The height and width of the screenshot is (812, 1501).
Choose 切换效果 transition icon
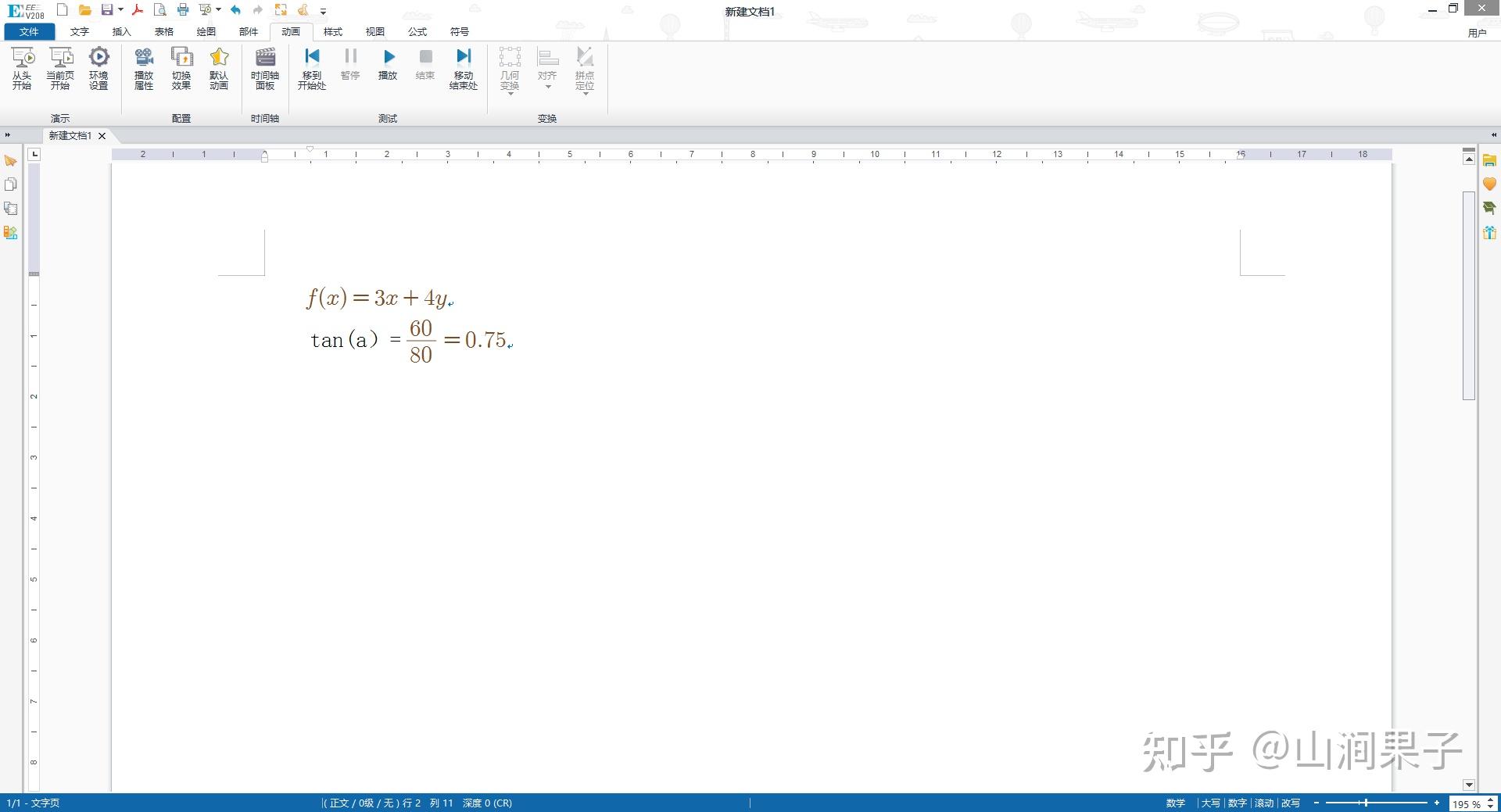pyautogui.click(x=181, y=68)
